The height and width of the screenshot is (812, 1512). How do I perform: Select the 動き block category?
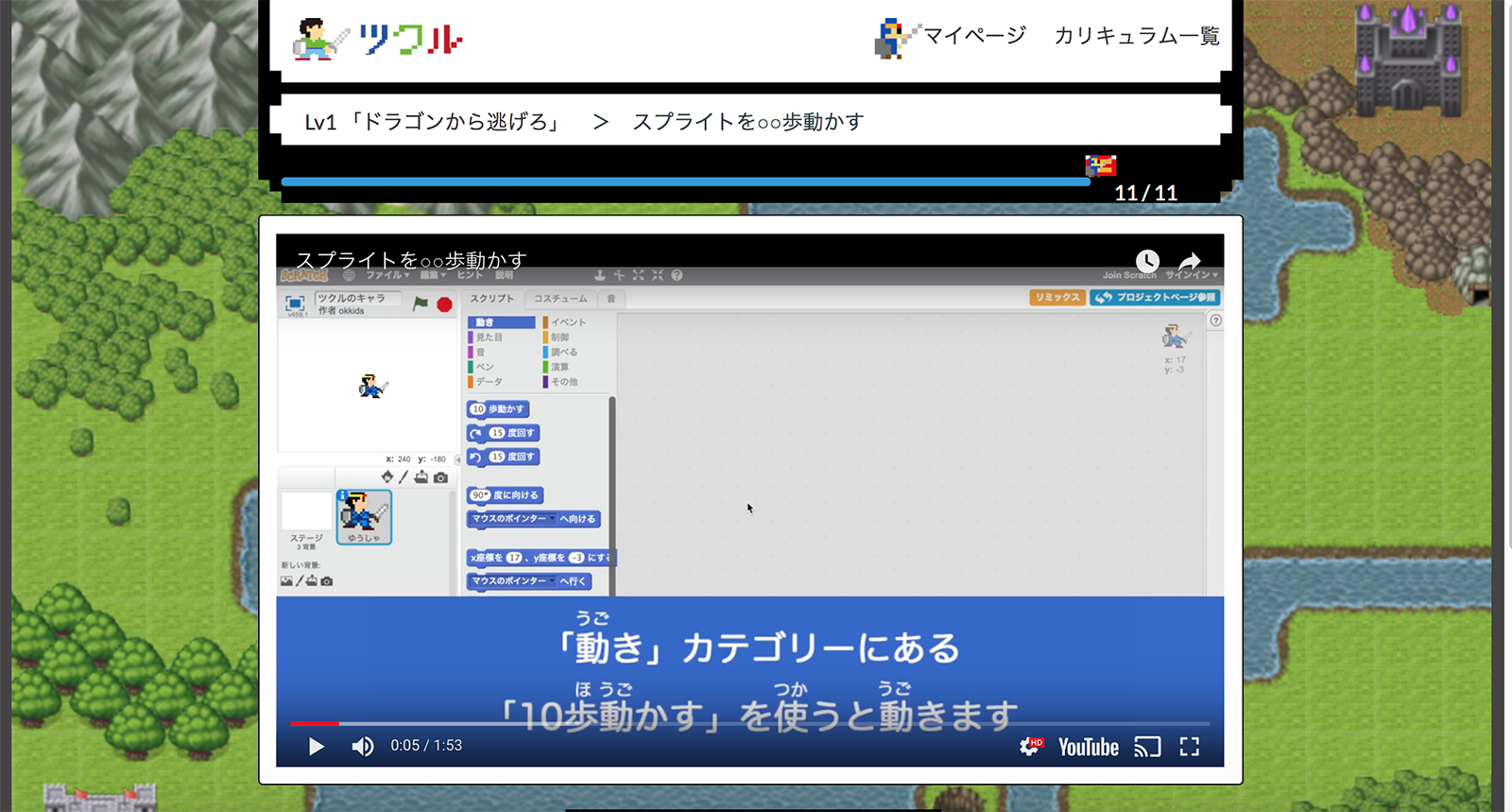point(502,322)
